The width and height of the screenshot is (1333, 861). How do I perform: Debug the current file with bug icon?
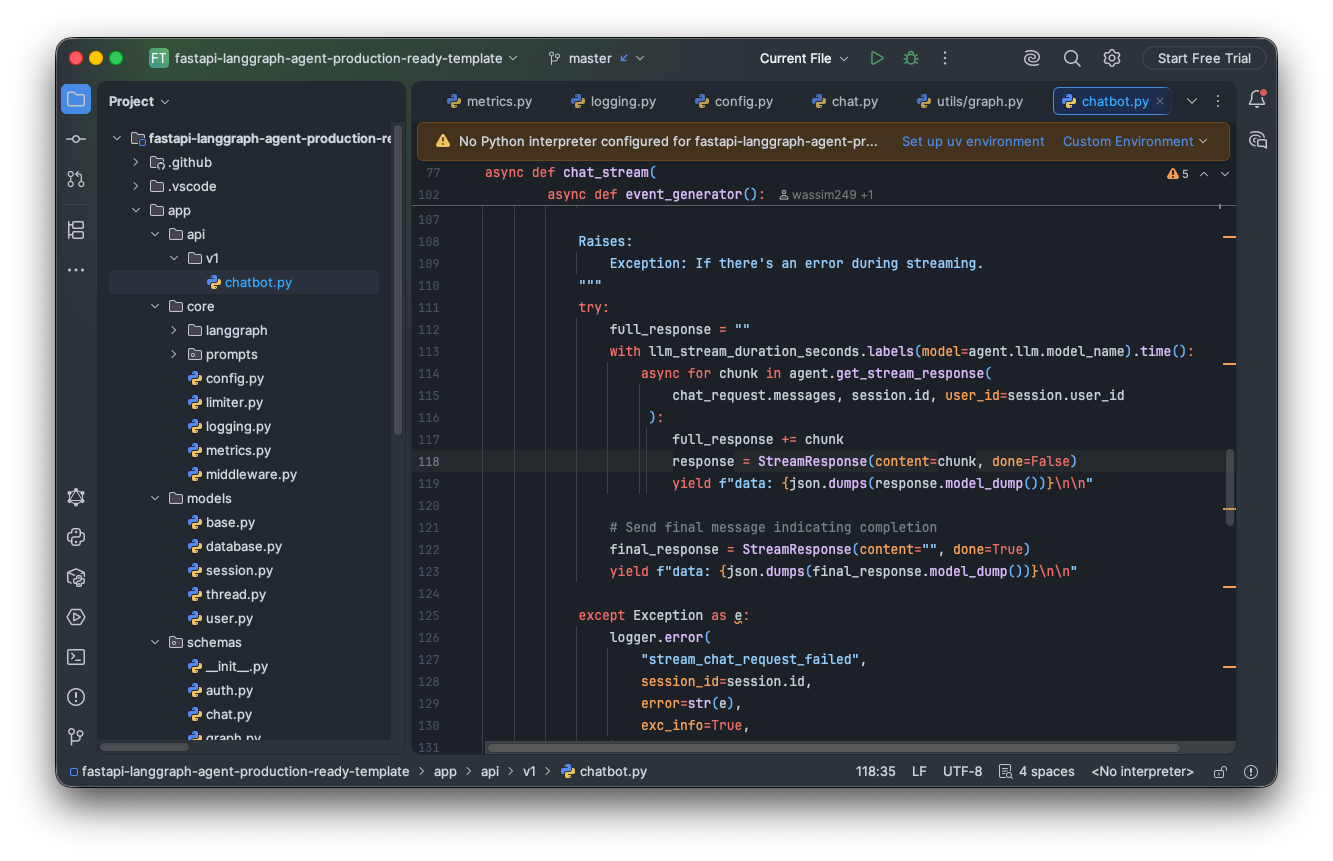coord(911,58)
